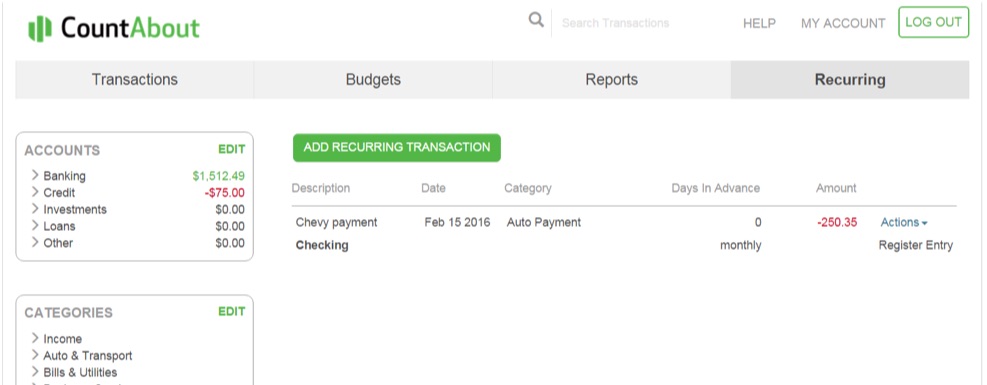Viewport: 987px width, 385px height.
Task: Expand the Banking accounts group
Action: (x=35, y=176)
